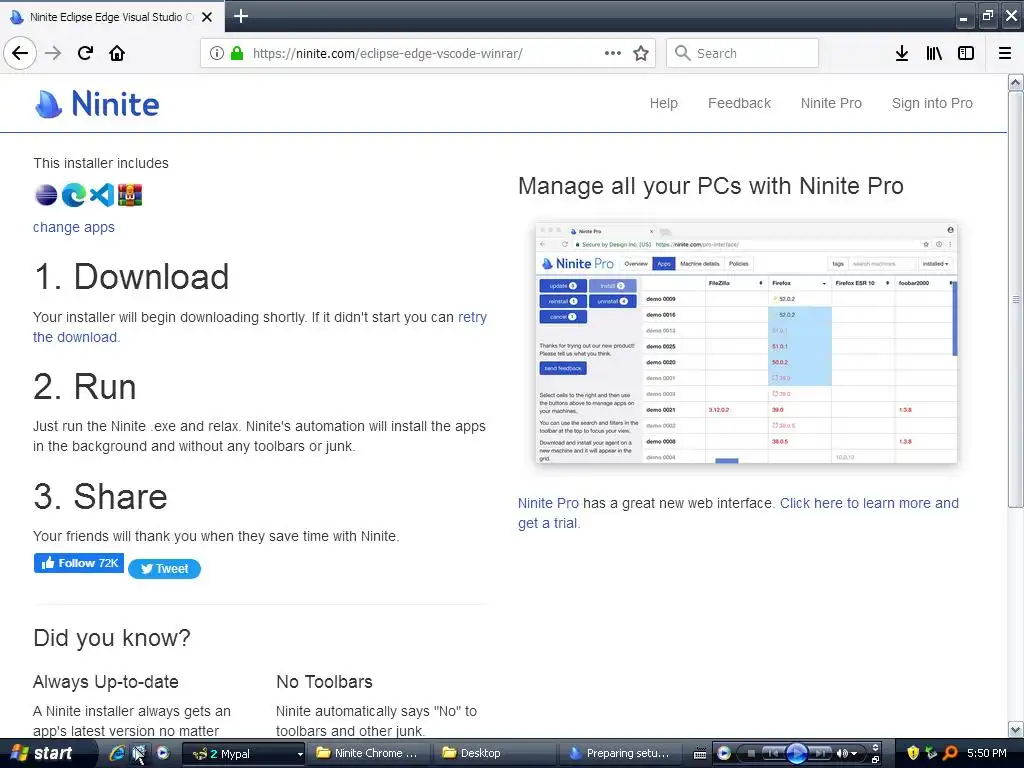Screen dimensions: 1024x768
Task: Click the Ninite logo
Action: click(x=97, y=104)
